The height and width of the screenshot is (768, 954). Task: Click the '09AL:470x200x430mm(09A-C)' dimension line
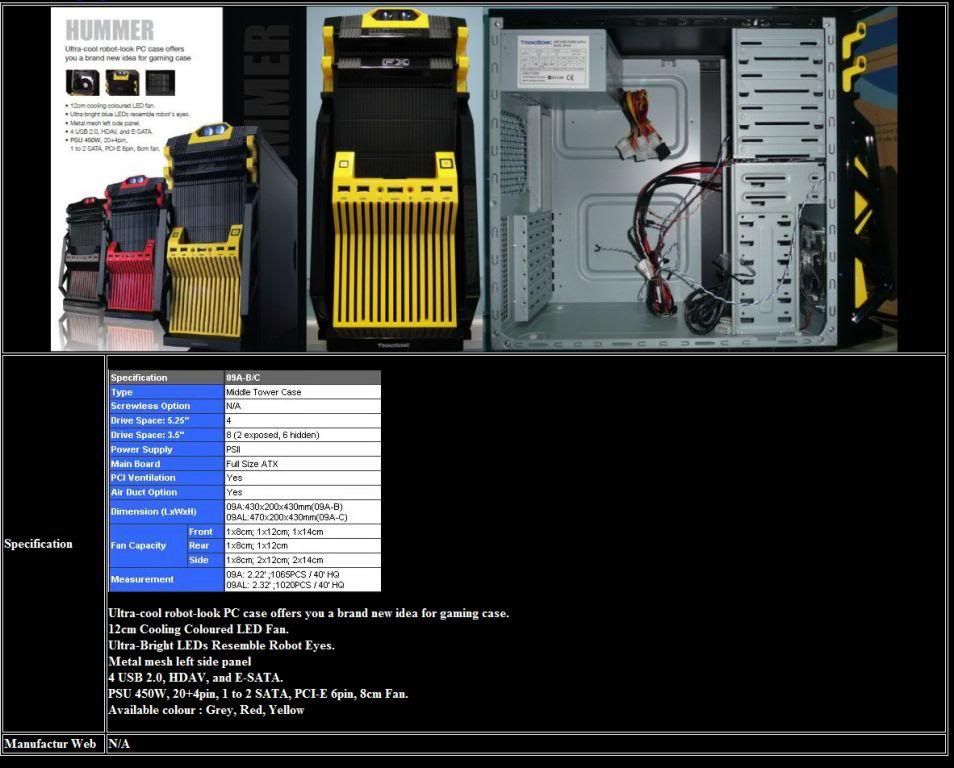(287, 517)
